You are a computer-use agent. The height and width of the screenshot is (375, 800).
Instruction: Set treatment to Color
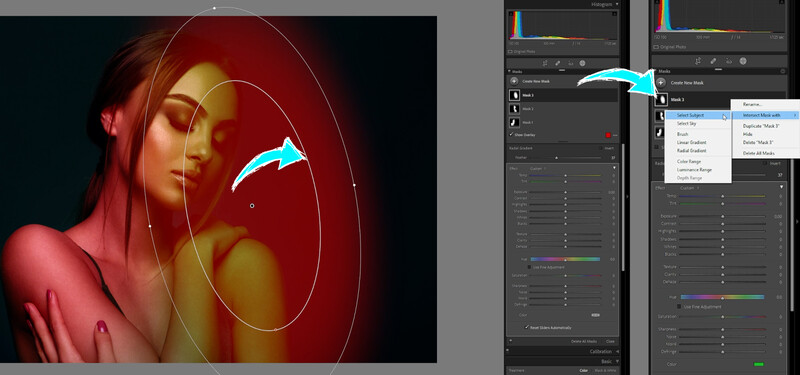click(x=583, y=370)
